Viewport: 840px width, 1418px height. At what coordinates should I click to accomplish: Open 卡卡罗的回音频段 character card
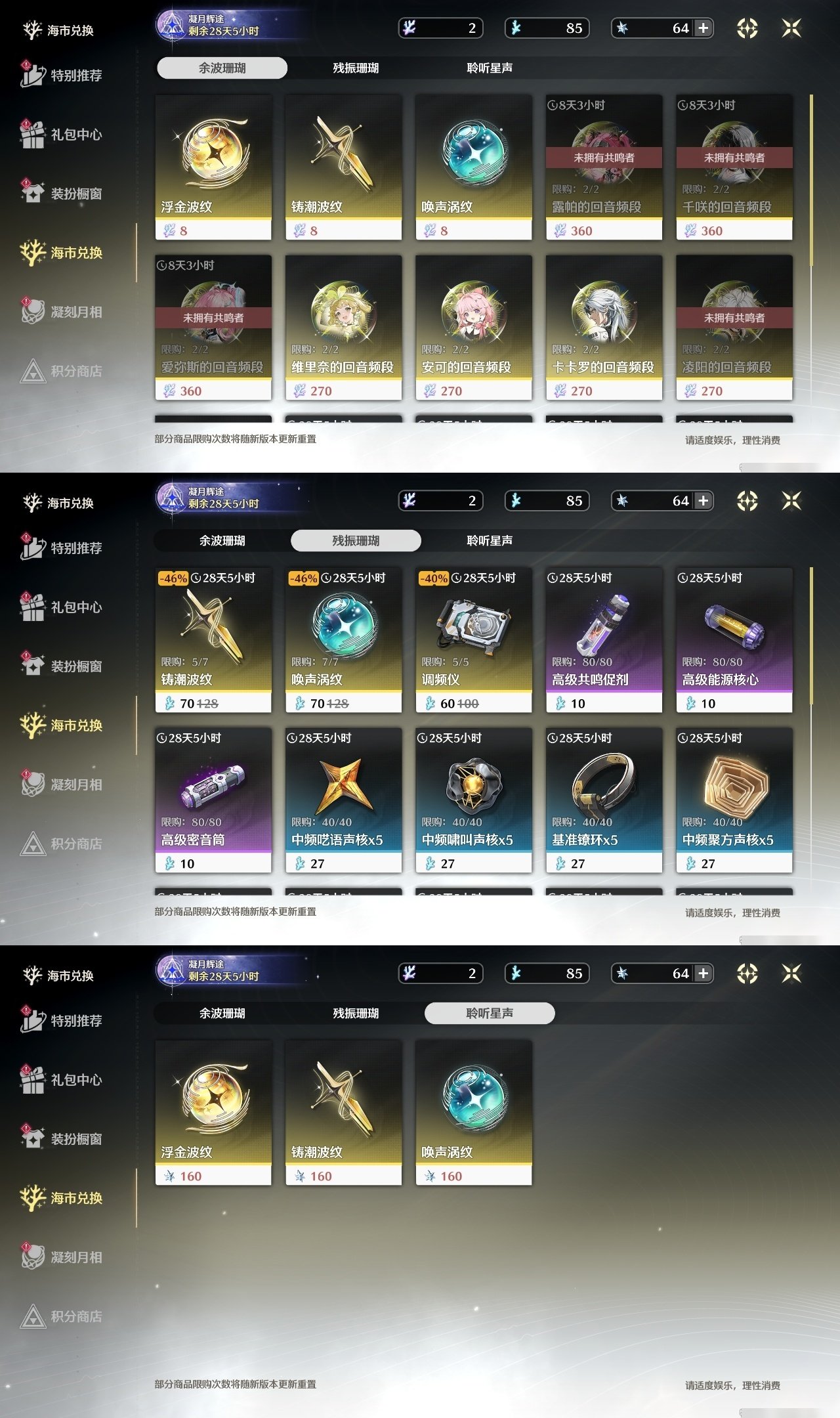[x=604, y=328]
